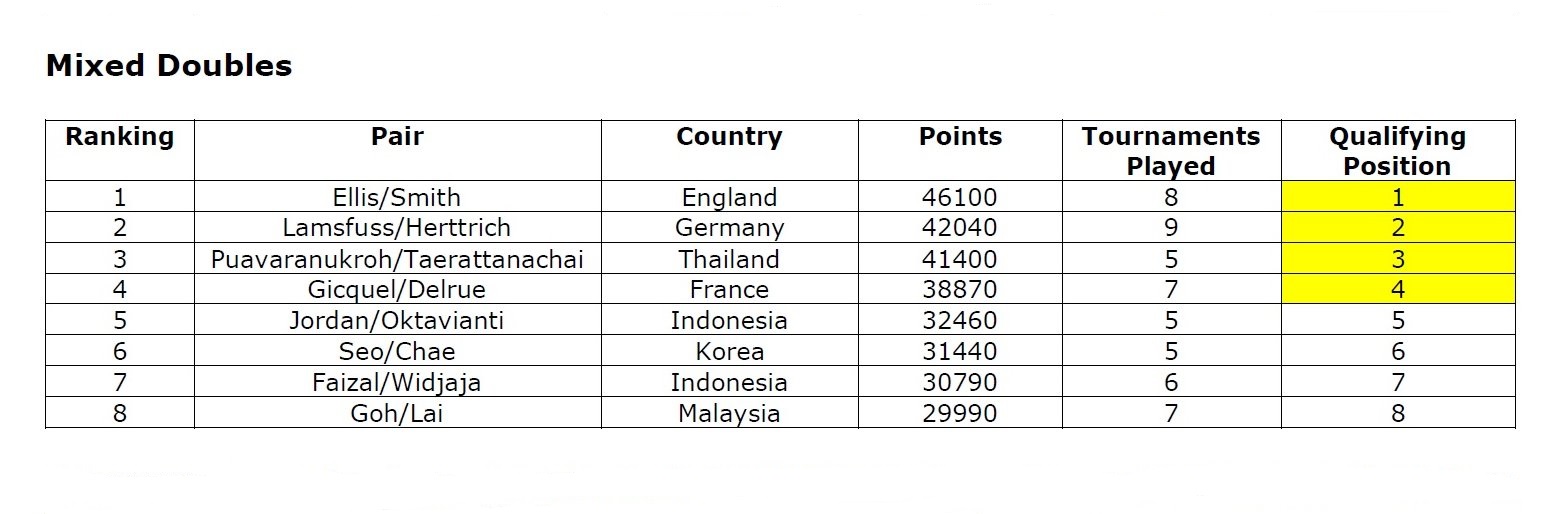
Task: Select yellow highlighted qualifying position 4 cell
Action: tap(1398, 290)
